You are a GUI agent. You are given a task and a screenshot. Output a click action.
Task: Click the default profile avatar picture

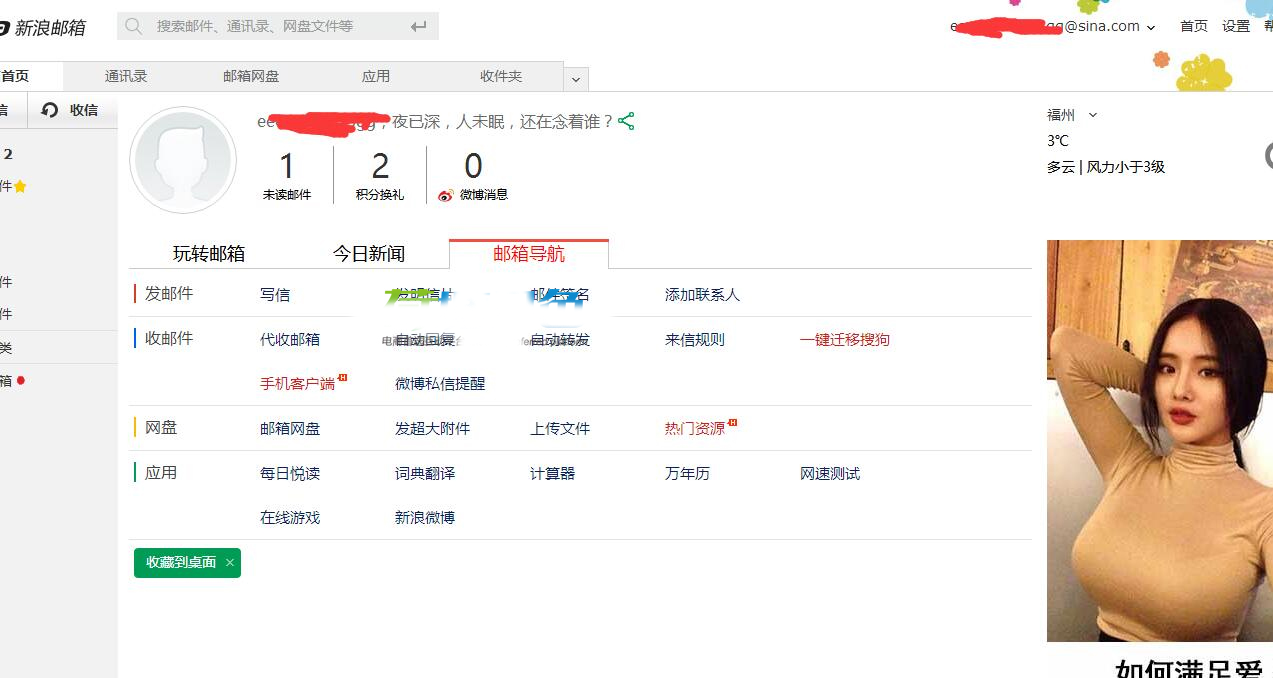[x=183, y=160]
